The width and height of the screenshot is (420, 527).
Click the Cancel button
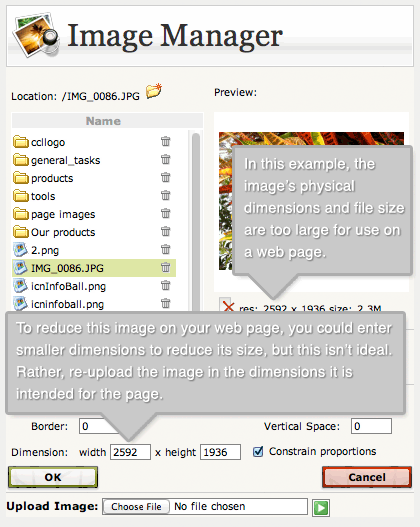(x=367, y=477)
